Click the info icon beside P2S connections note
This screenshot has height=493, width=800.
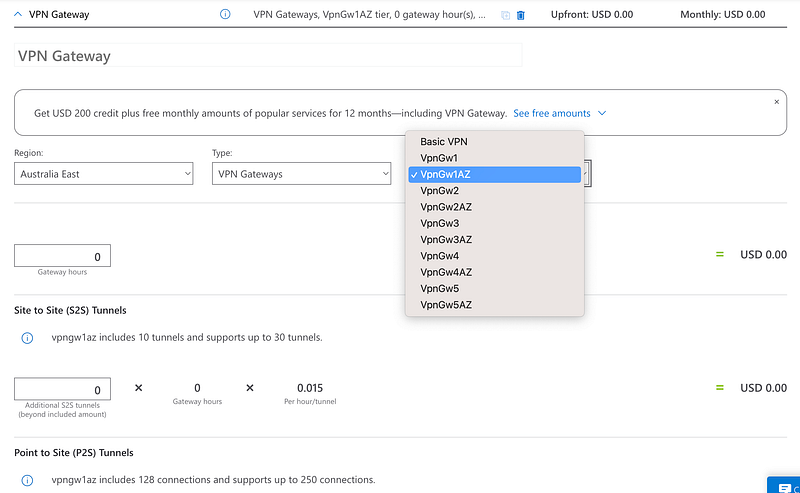coord(28,480)
